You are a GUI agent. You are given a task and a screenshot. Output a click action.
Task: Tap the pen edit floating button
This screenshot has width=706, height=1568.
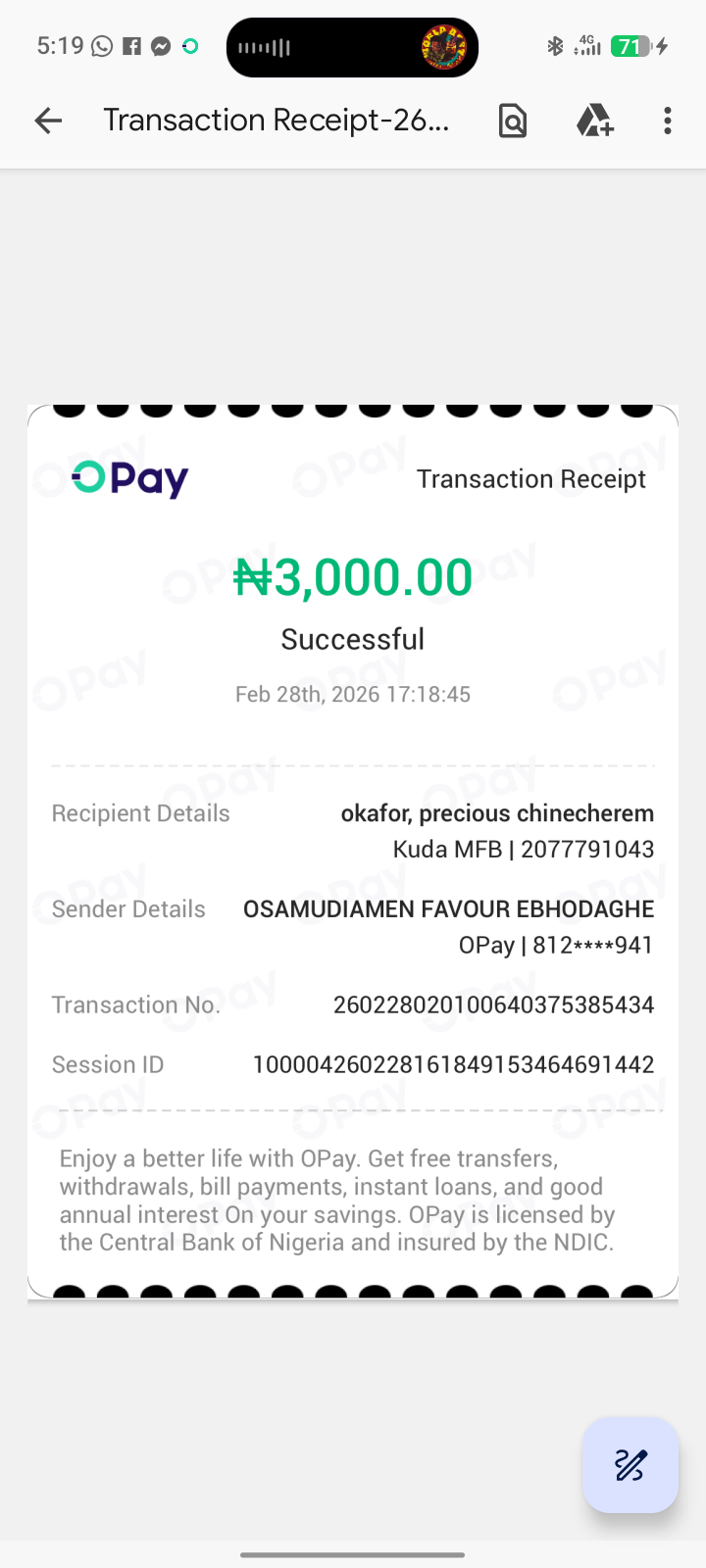pos(630,1465)
